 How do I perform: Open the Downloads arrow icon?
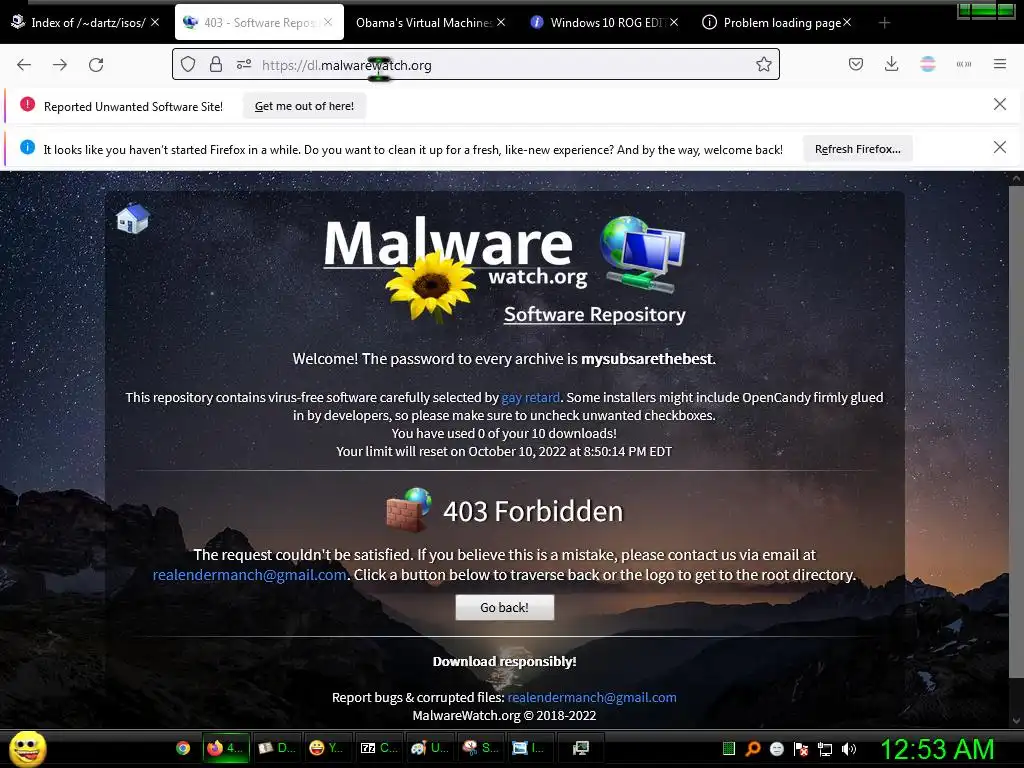pyautogui.click(x=891, y=64)
